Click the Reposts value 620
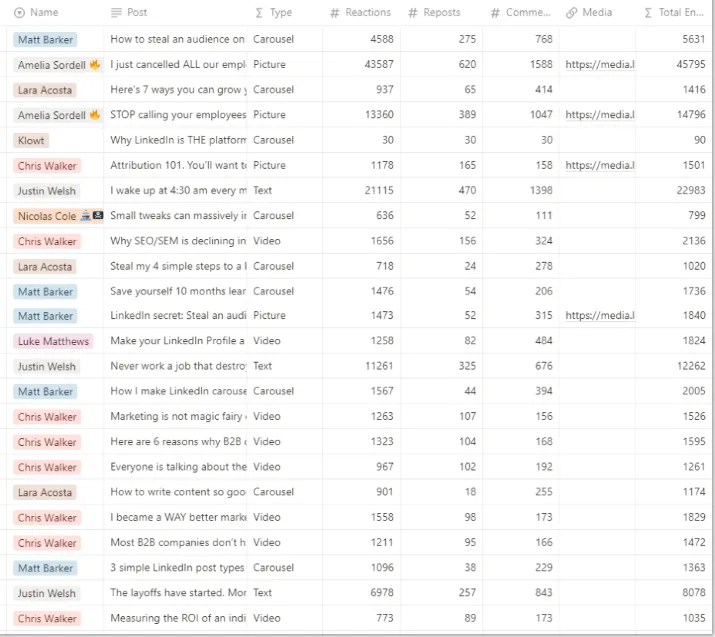 tap(467, 65)
